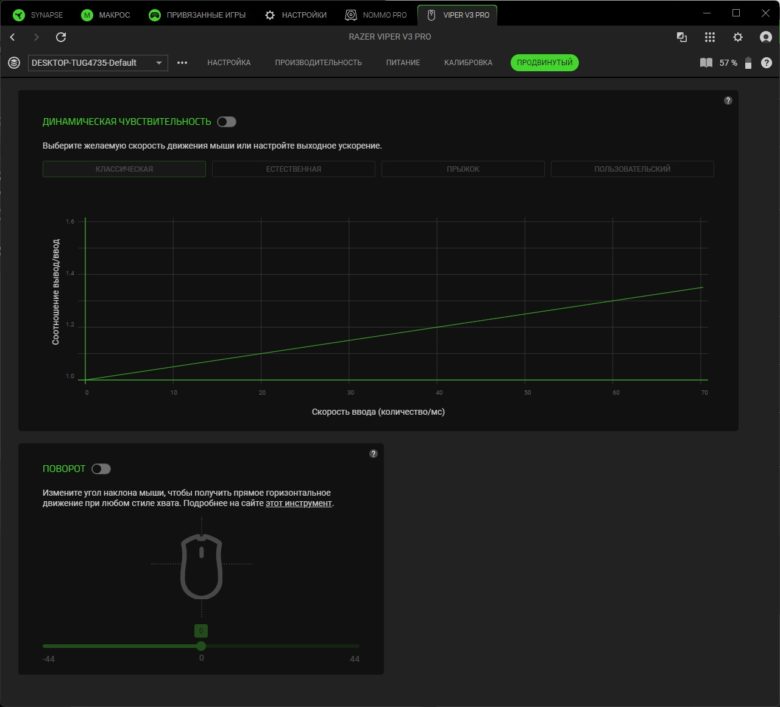This screenshot has width=780, height=707.
Task: Click the profile stack icon beside dropdown
Action: tap(14, 63)
